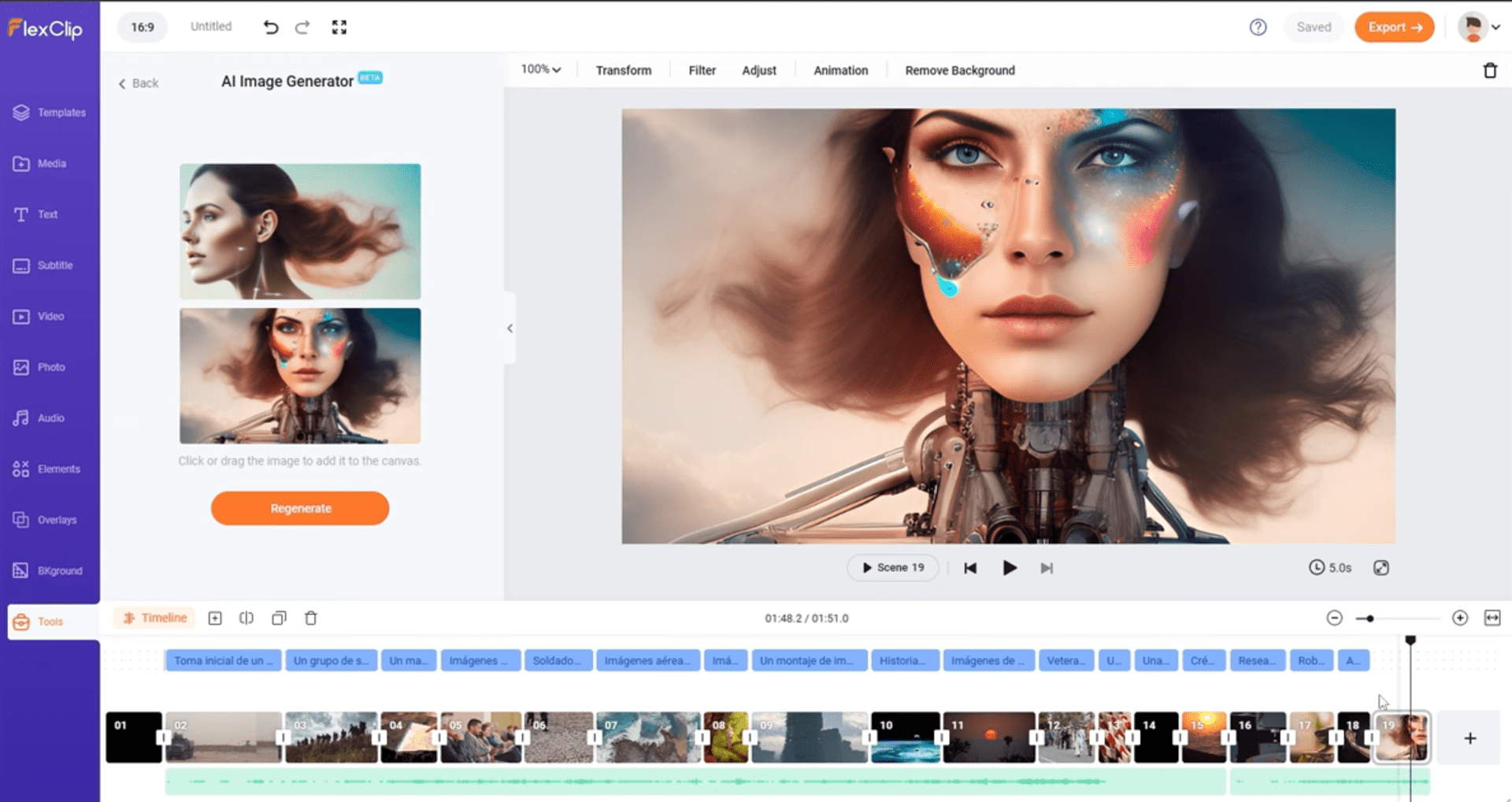Click the Export button
1512x802 pixels.
pyautogui.click(x=1394, y=28)
